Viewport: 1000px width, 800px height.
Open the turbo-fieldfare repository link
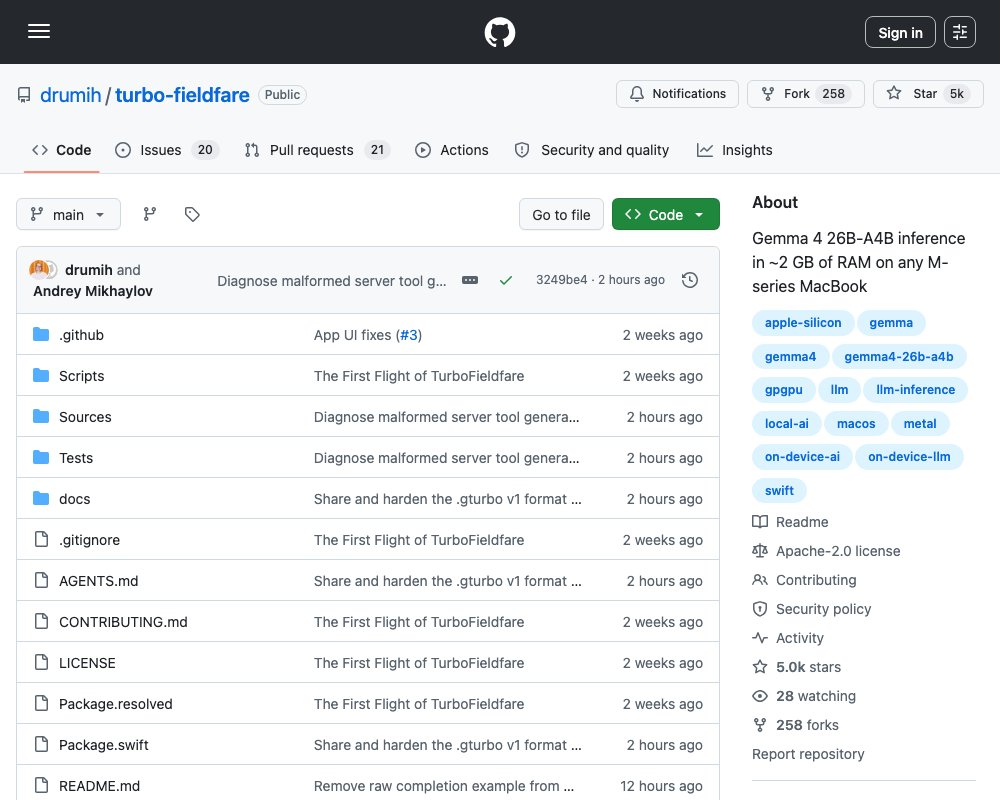click(182, 95)
